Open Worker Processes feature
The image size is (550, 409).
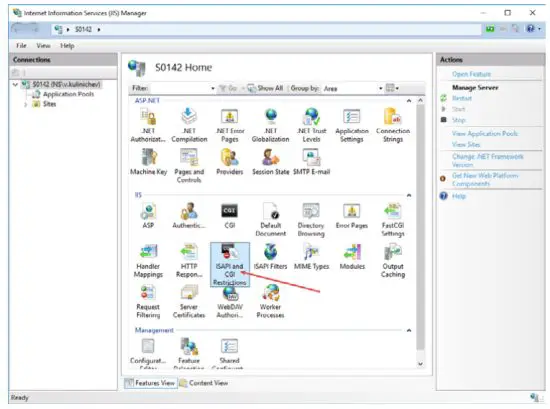click(270, 302)
